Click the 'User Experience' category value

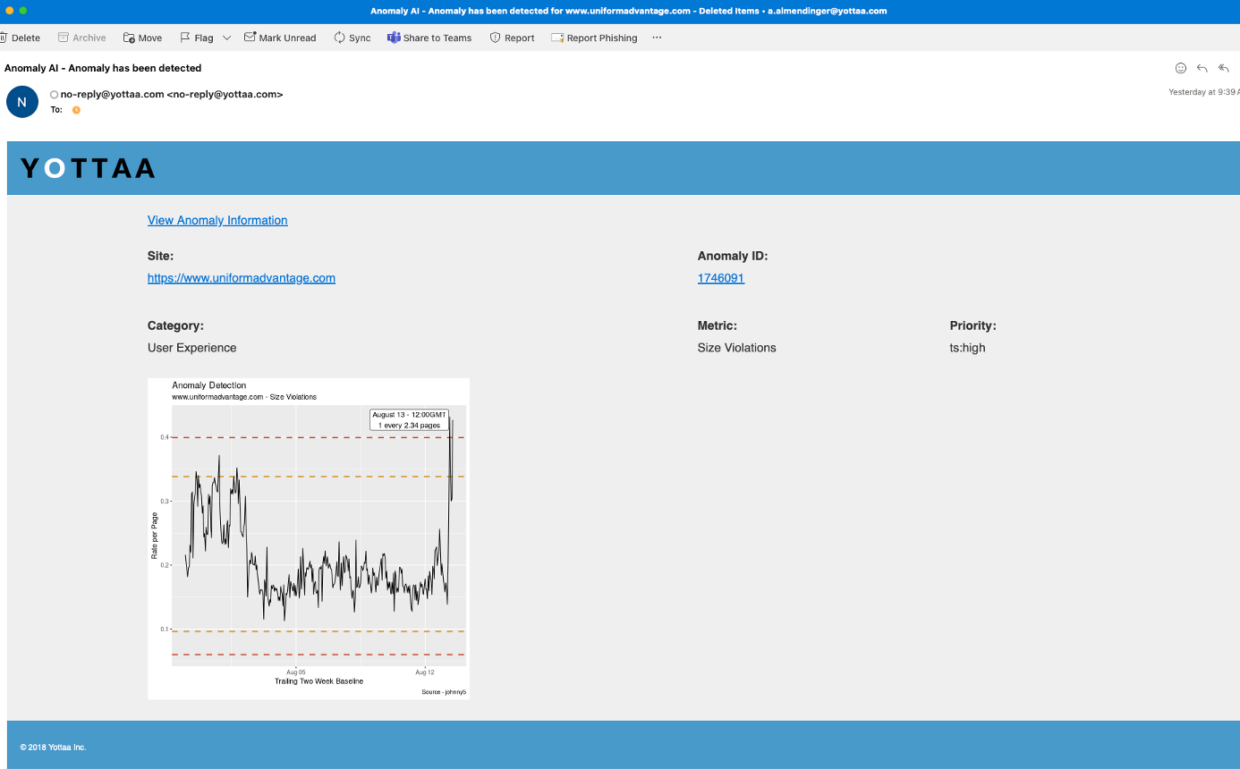(x=192, y=348)
